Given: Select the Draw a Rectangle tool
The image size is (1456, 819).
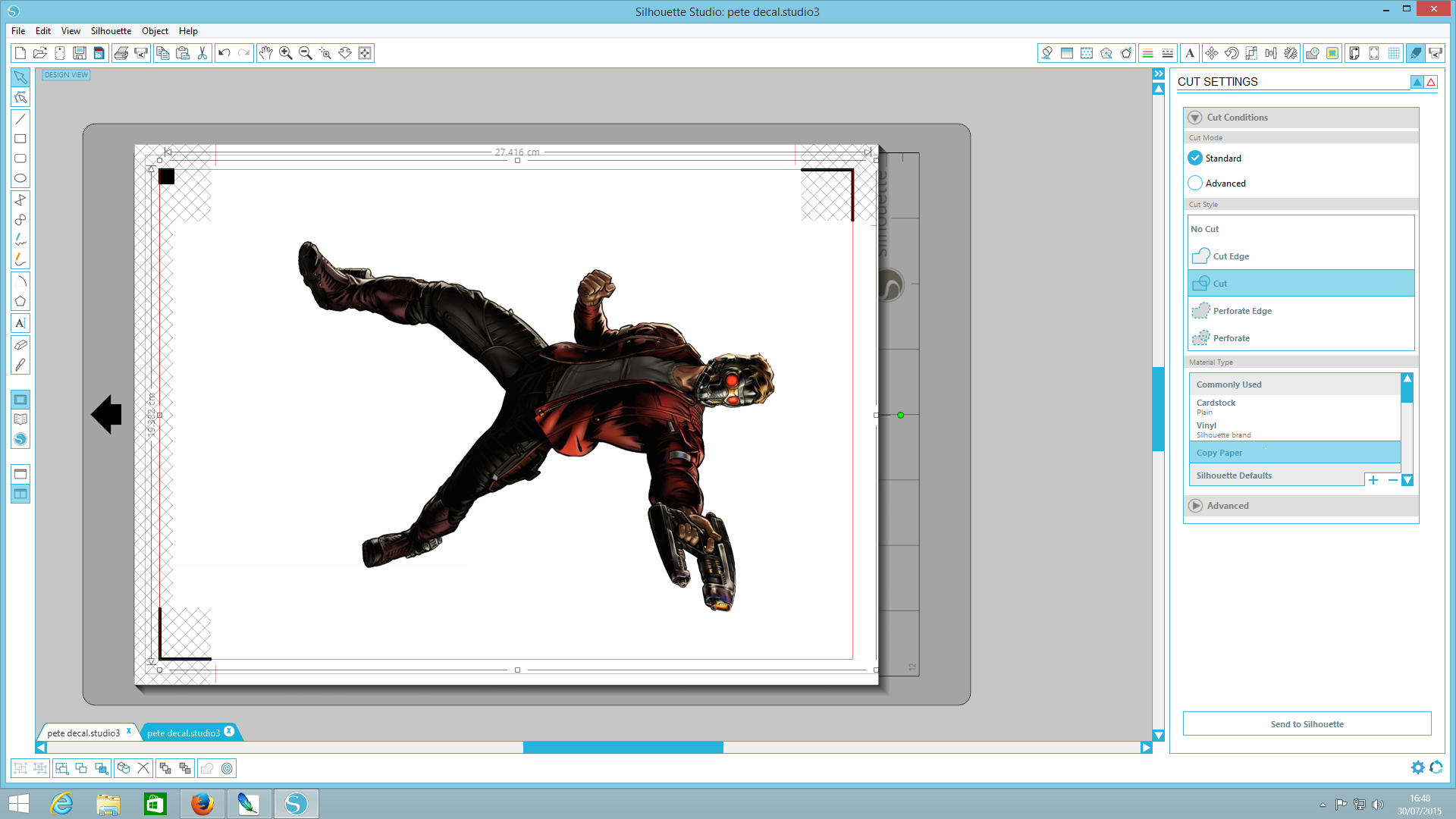Looking at the screenshot, I should pyautogui.click(x=20, y=139).
